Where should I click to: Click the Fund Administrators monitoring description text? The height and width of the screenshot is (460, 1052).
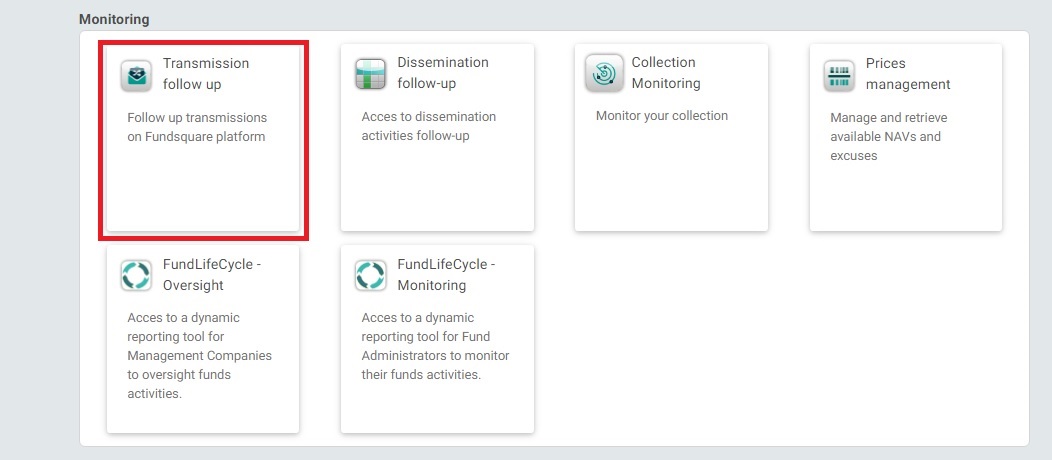(435, 346)
